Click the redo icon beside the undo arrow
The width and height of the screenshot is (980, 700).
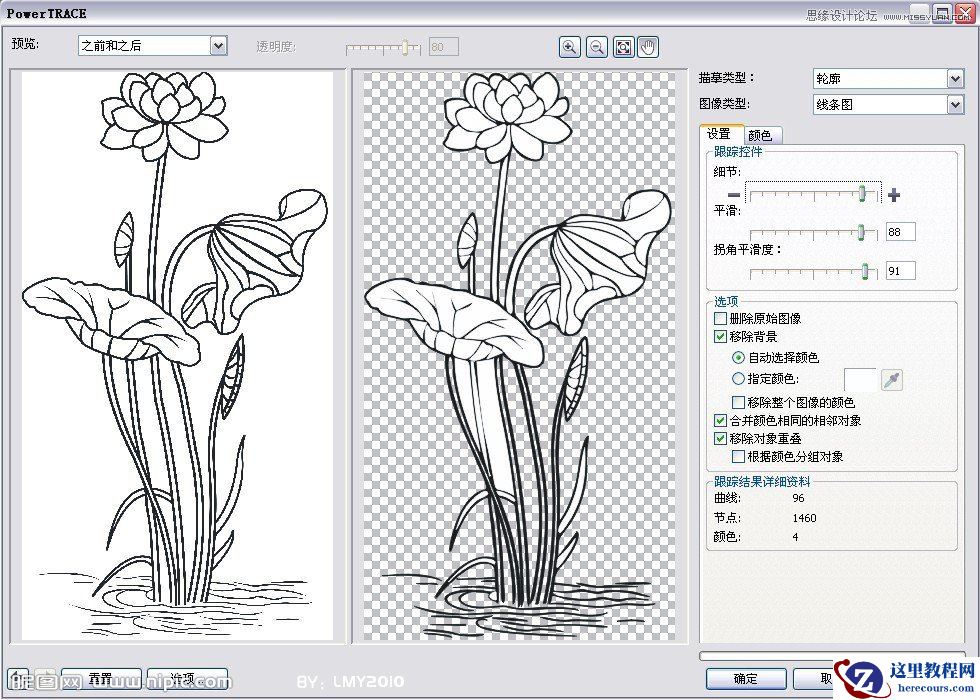pyautogui.click(x=46, y=677)
